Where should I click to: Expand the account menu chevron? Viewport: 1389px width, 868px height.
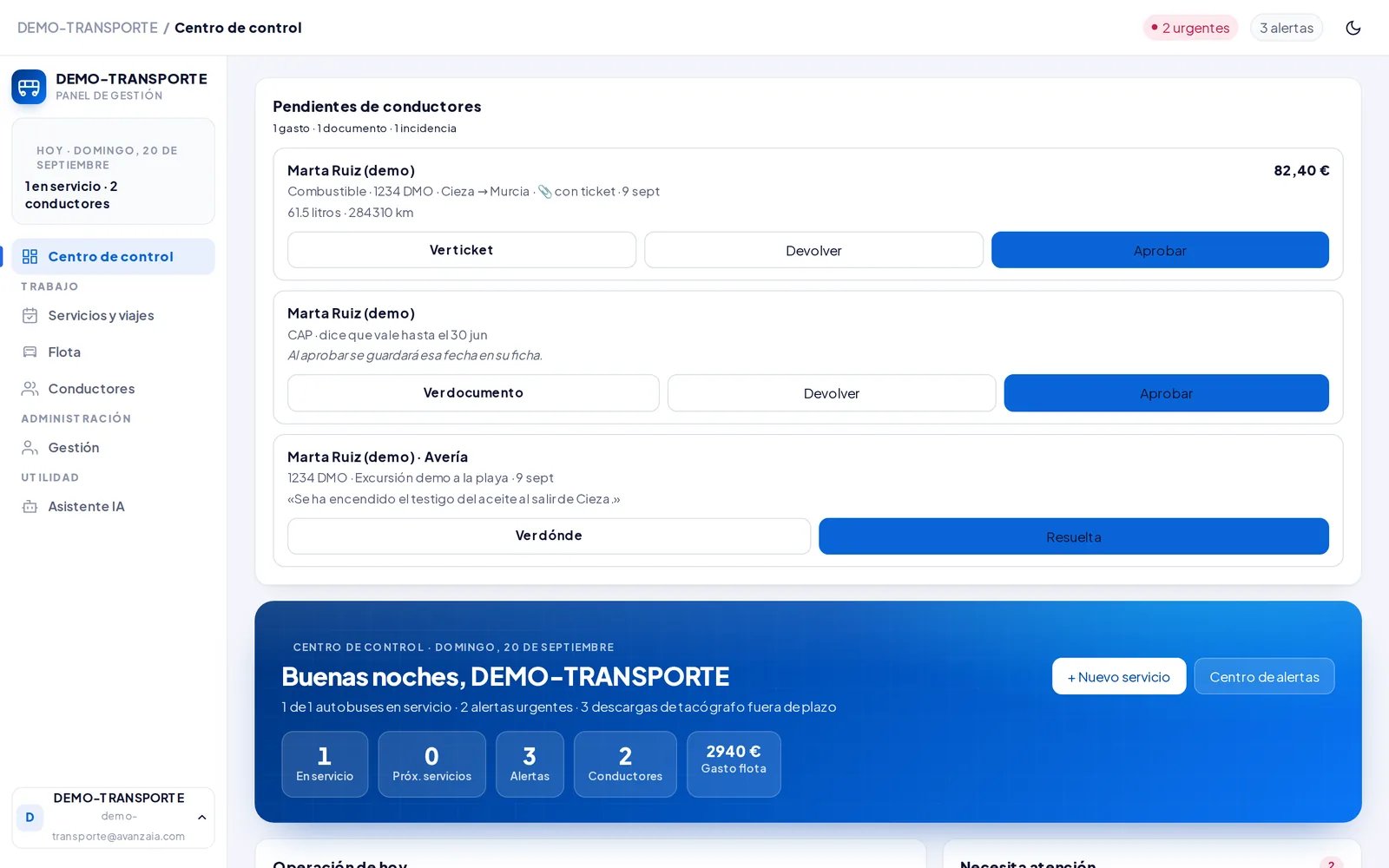click(x=201, y=818)
